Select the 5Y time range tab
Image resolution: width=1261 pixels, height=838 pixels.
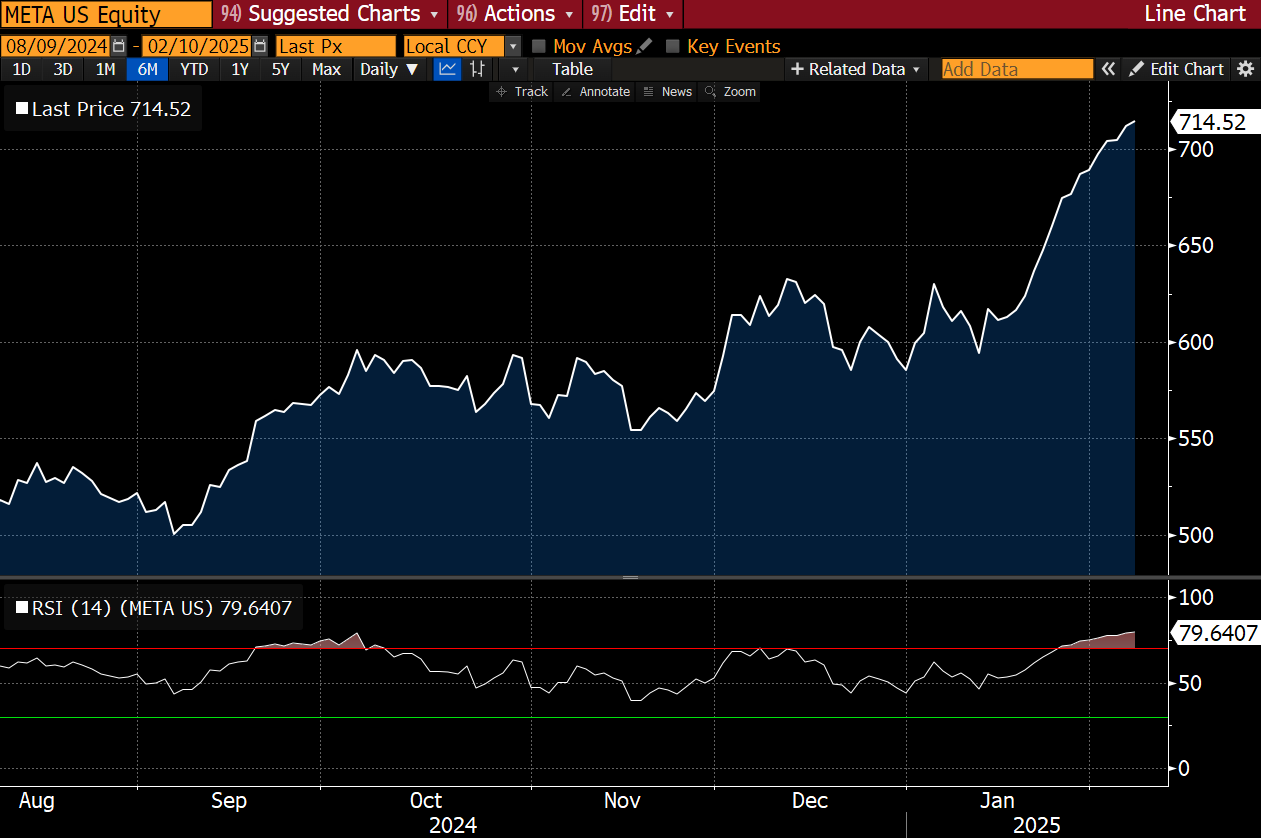click(281, 69)
